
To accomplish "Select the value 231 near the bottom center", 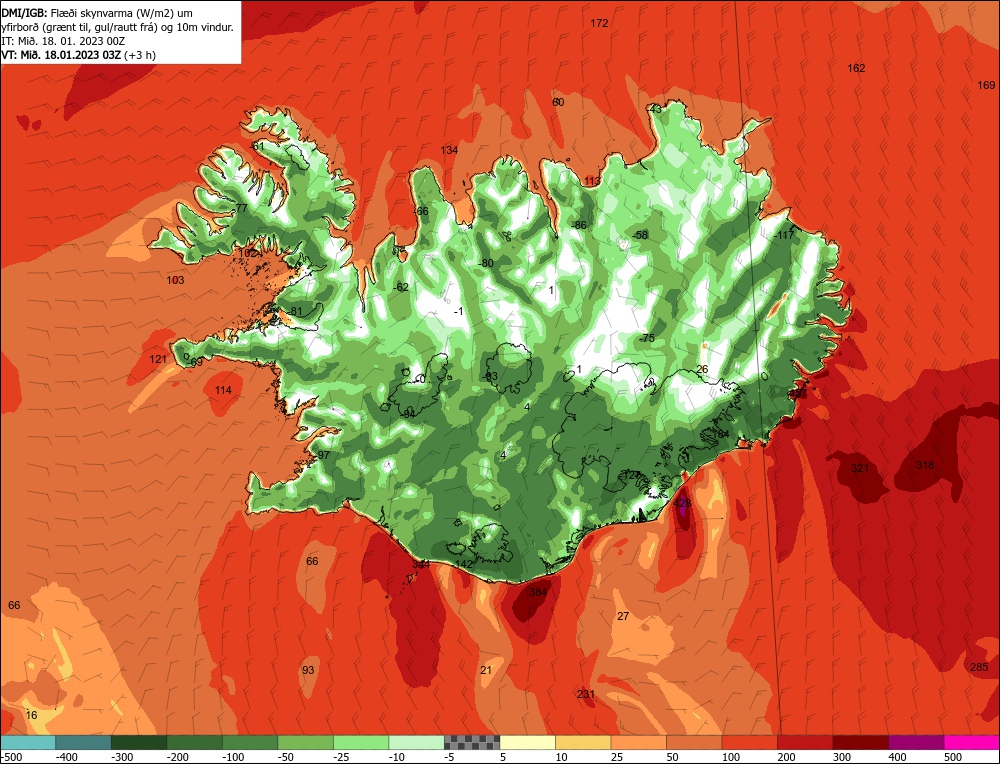I will pos(585,694).
